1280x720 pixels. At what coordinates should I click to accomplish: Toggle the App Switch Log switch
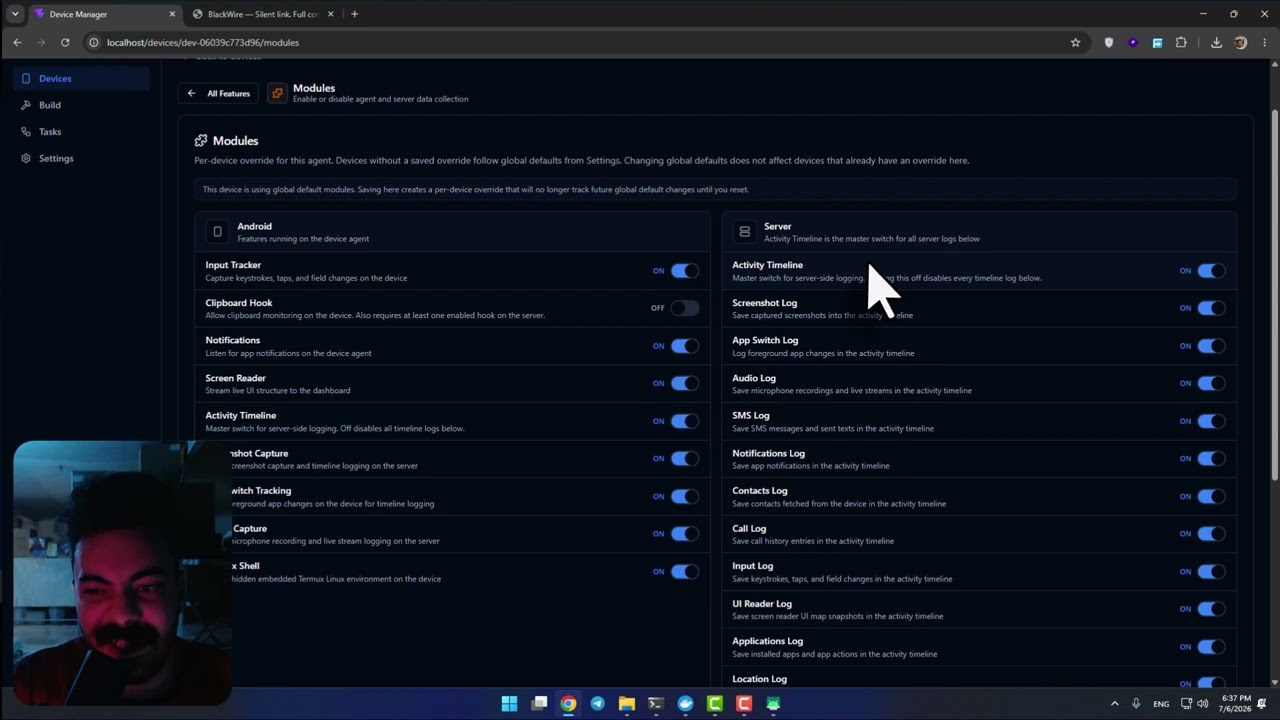(x=1211, y=346)
